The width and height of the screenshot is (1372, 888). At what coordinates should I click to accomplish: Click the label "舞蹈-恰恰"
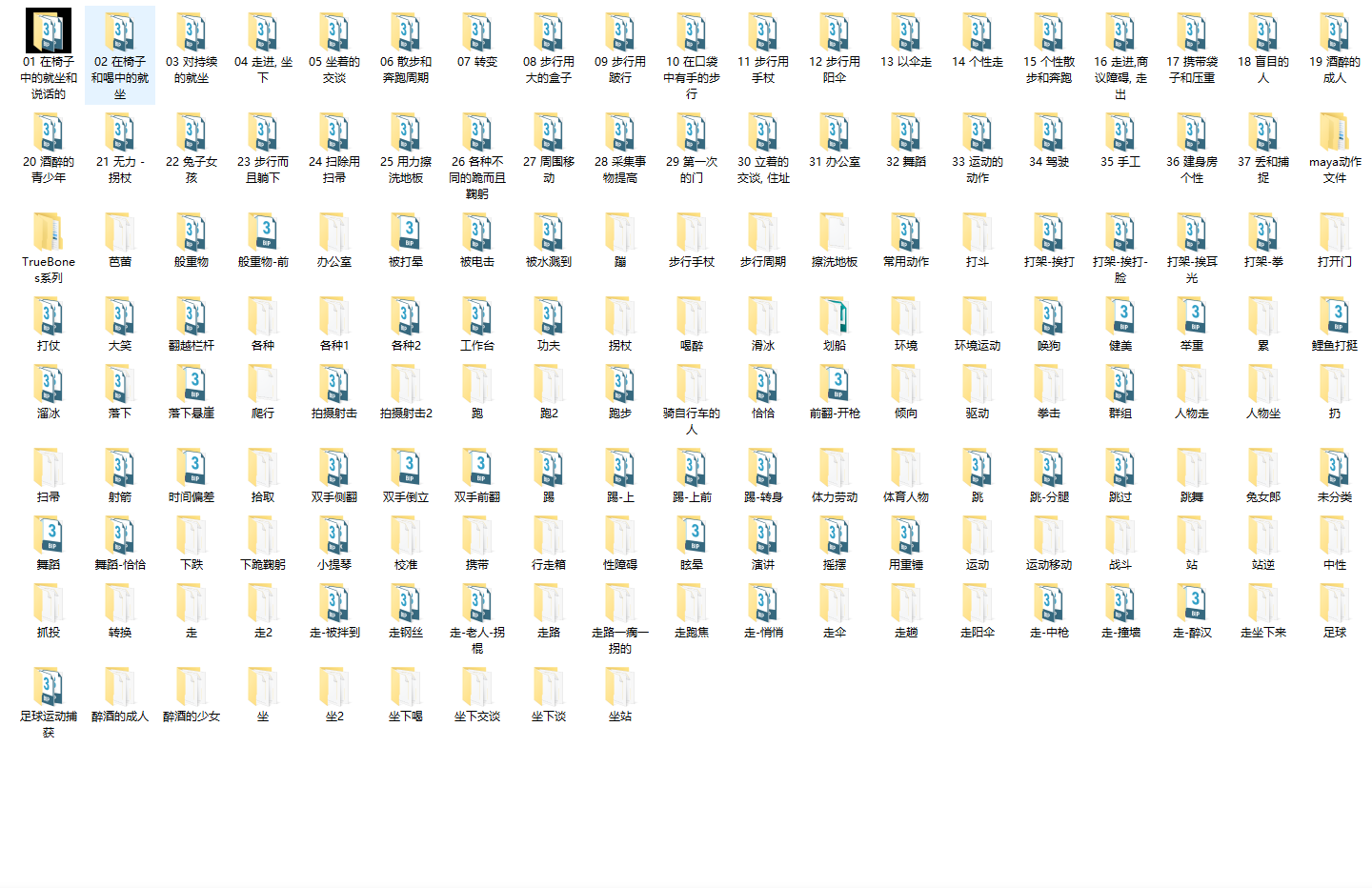coord(120,565)
